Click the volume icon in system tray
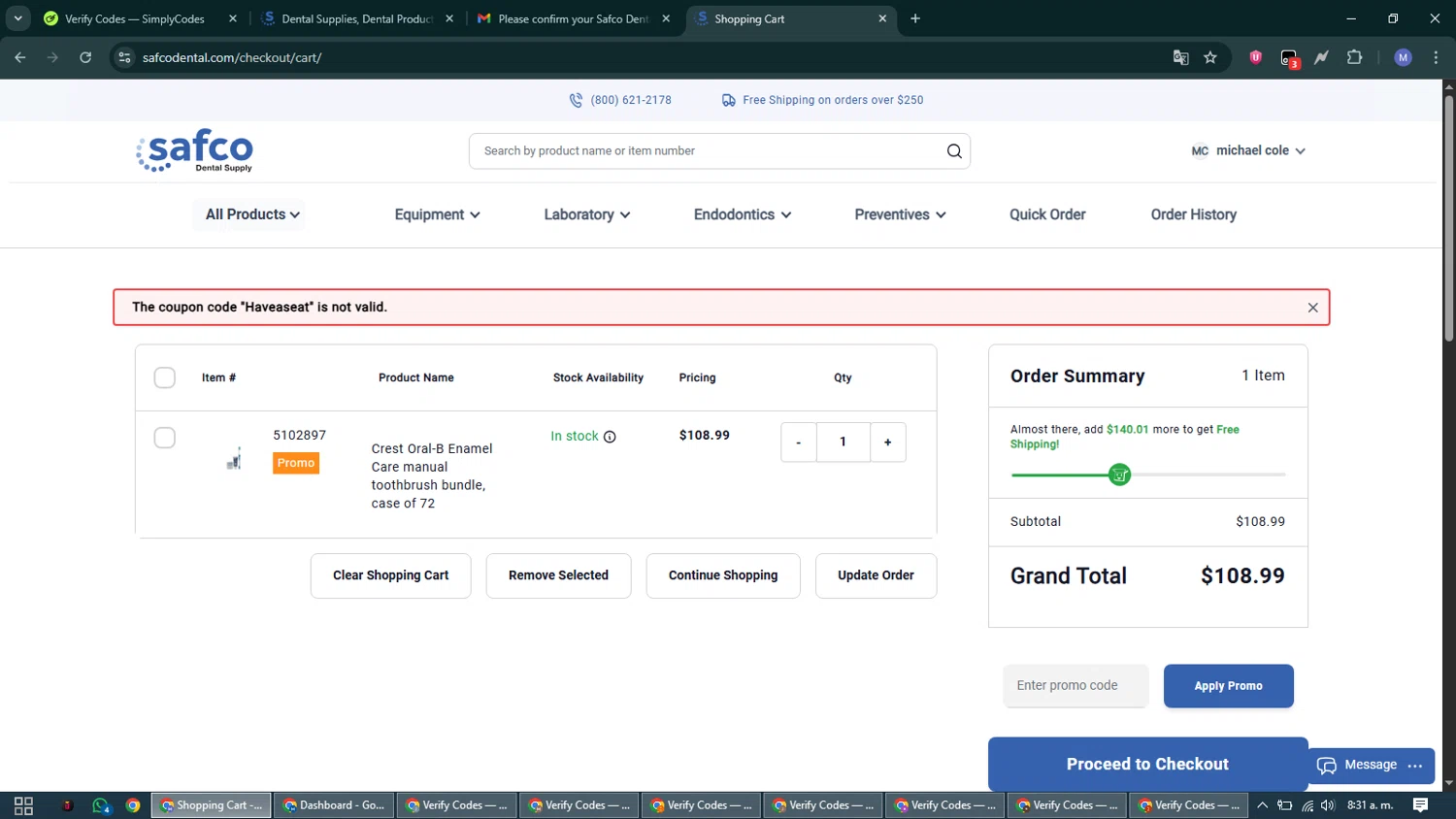 coord(1327,805)
